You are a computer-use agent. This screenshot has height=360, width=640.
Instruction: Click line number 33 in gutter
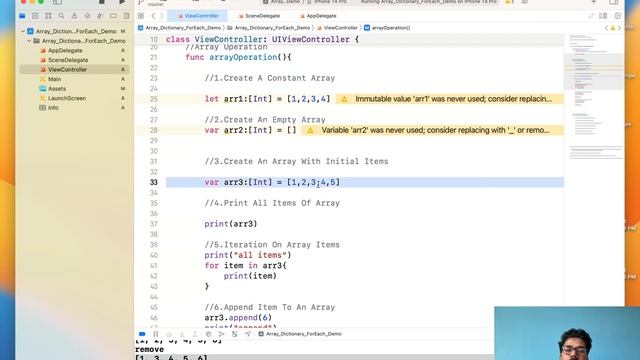[x=153, y=182]
